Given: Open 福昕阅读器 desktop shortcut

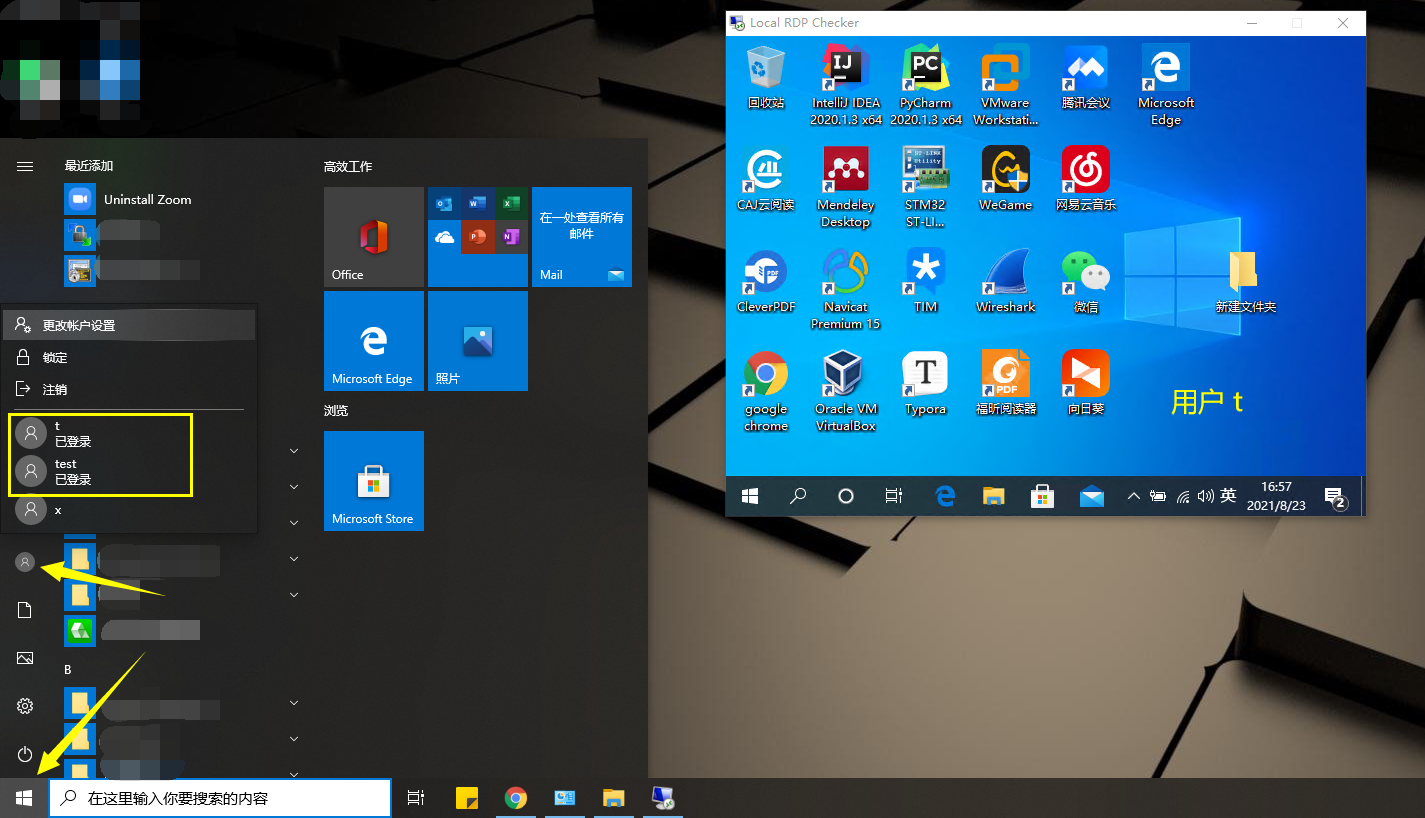Looking at the screenshot, I should [1005, 384].
